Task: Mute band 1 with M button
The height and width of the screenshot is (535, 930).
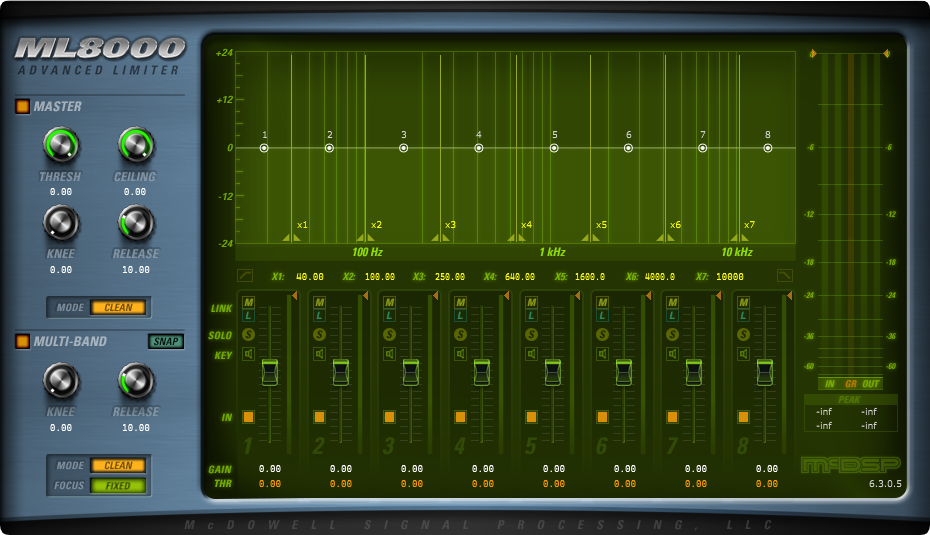Action: (x=249, y=302)
